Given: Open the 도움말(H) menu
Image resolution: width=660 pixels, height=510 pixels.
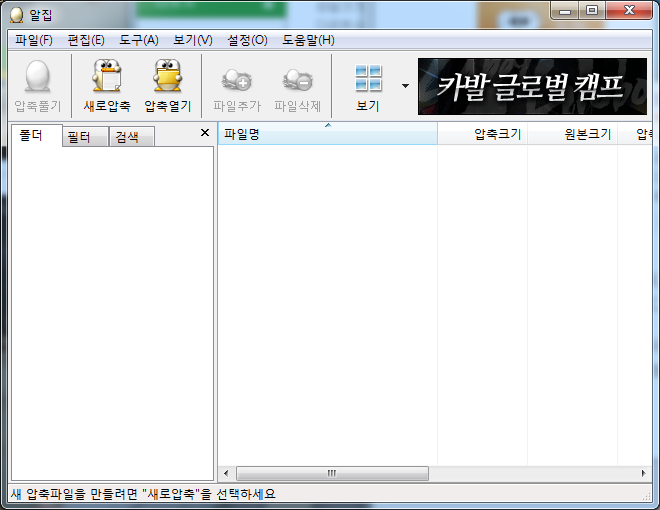Looking at the screenshot, I should coord(308,40).
